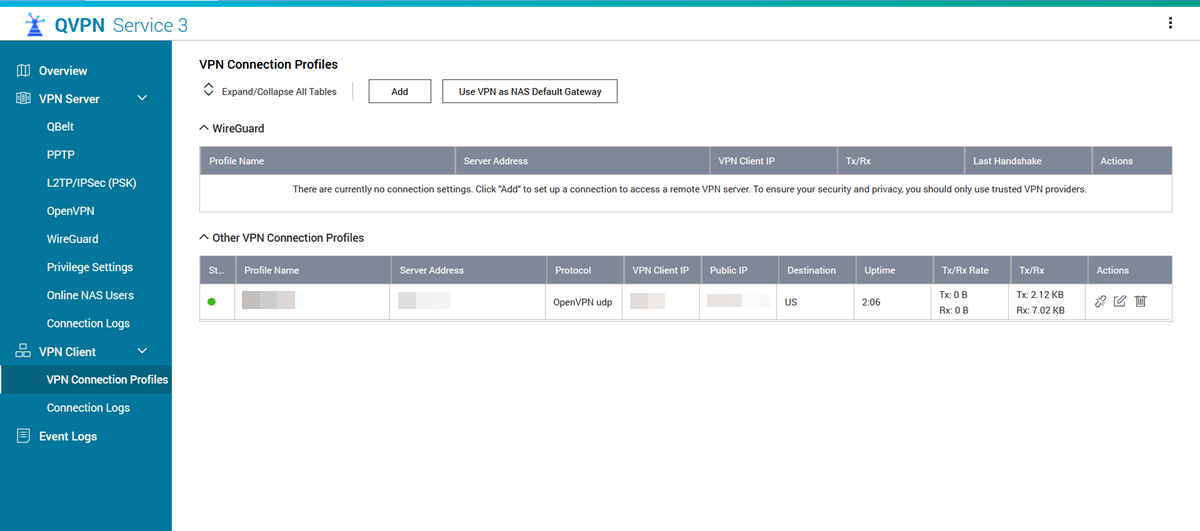The width and height of the screenshot is (1200, 531).
Task: Click the Add button
Action: (399, 91)
